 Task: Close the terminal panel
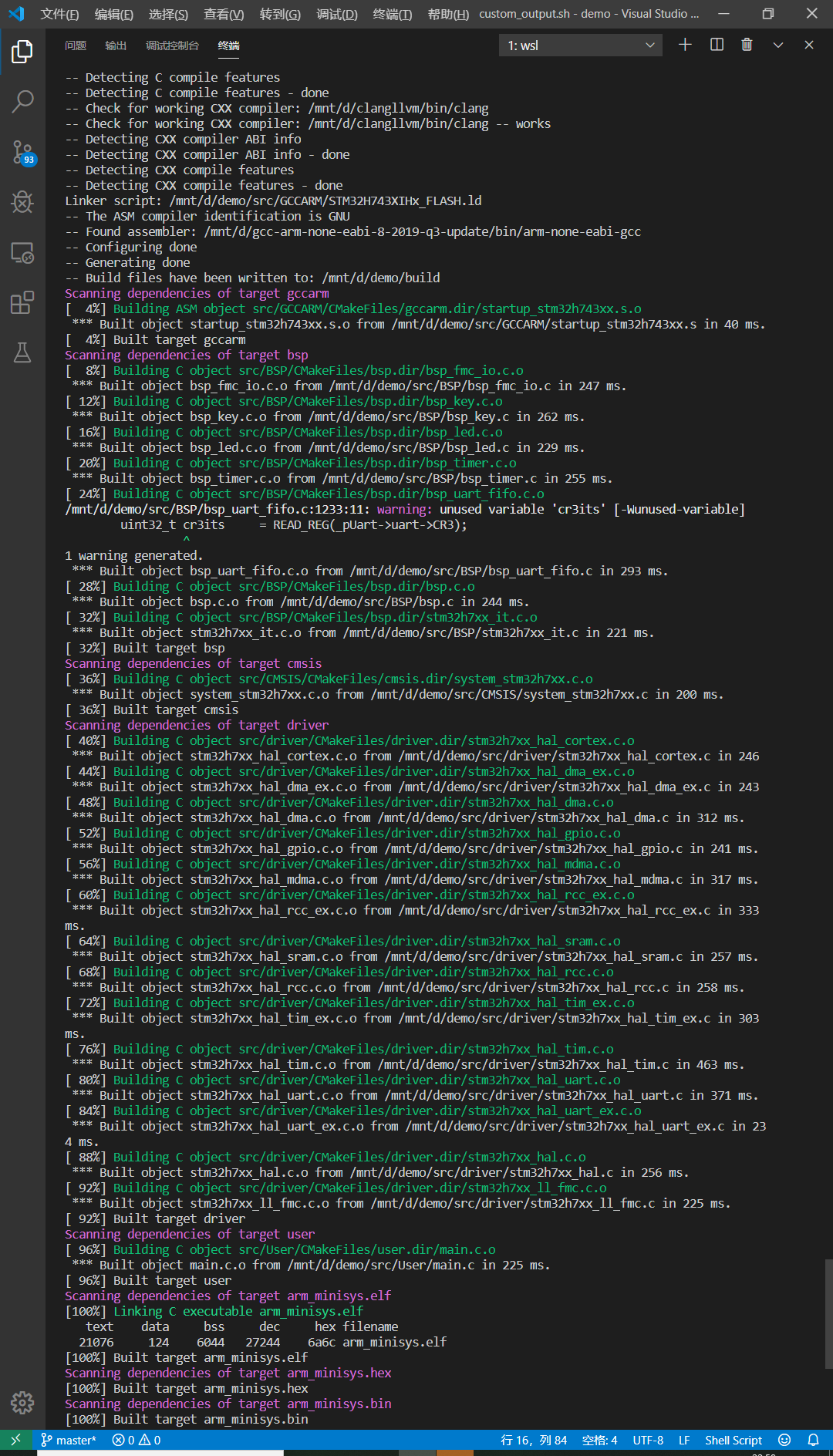pyautogui.click(x=809, y=45)
